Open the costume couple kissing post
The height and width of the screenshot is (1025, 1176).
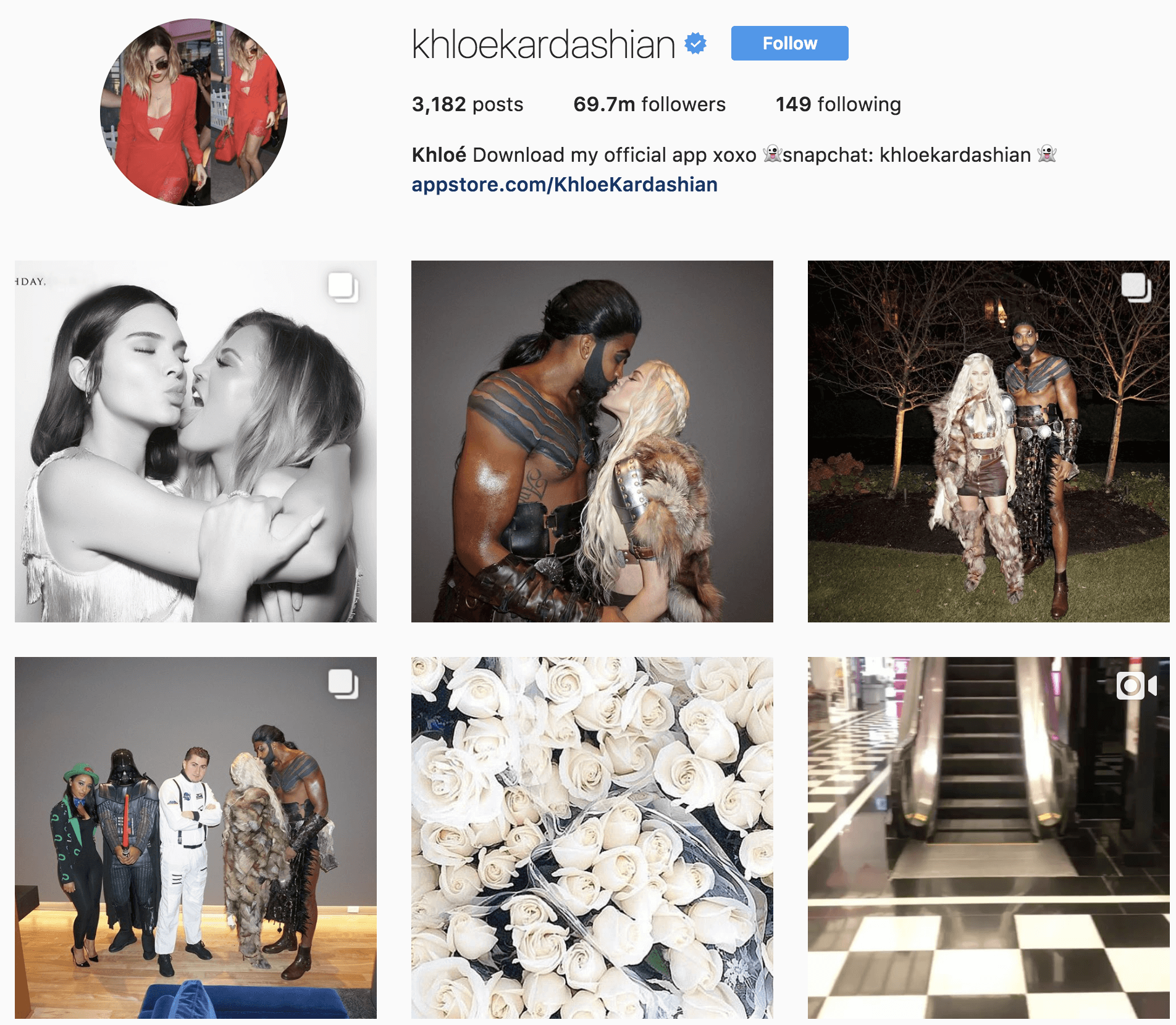pos(592,441)
